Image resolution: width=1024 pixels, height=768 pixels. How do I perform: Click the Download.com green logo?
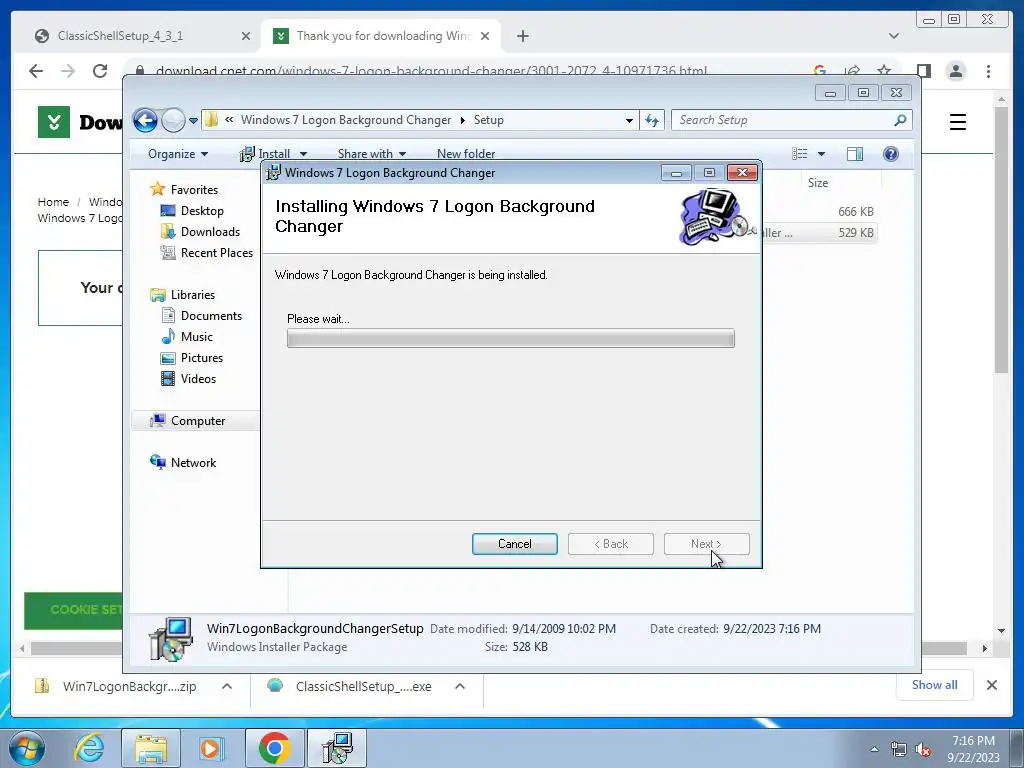[54, 121]
